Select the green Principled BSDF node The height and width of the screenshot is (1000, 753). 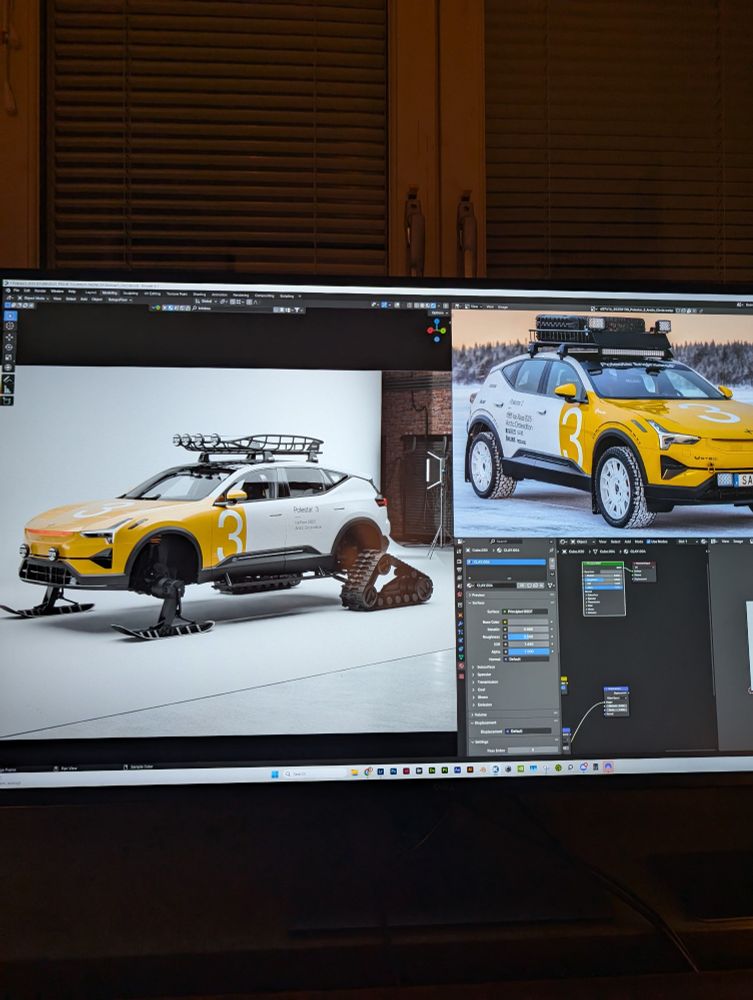click(604, 589)
